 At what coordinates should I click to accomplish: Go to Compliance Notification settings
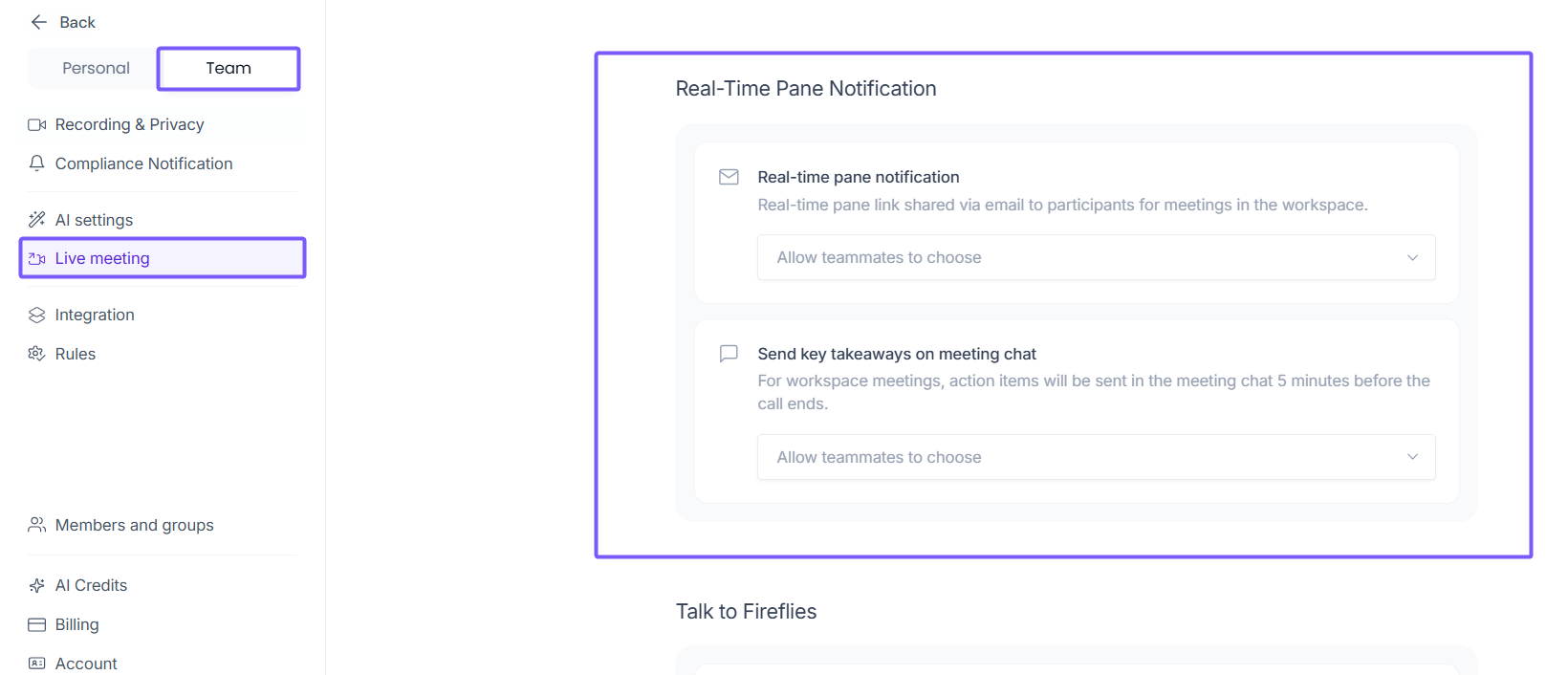pyautogui.click(x=143, y=163)
